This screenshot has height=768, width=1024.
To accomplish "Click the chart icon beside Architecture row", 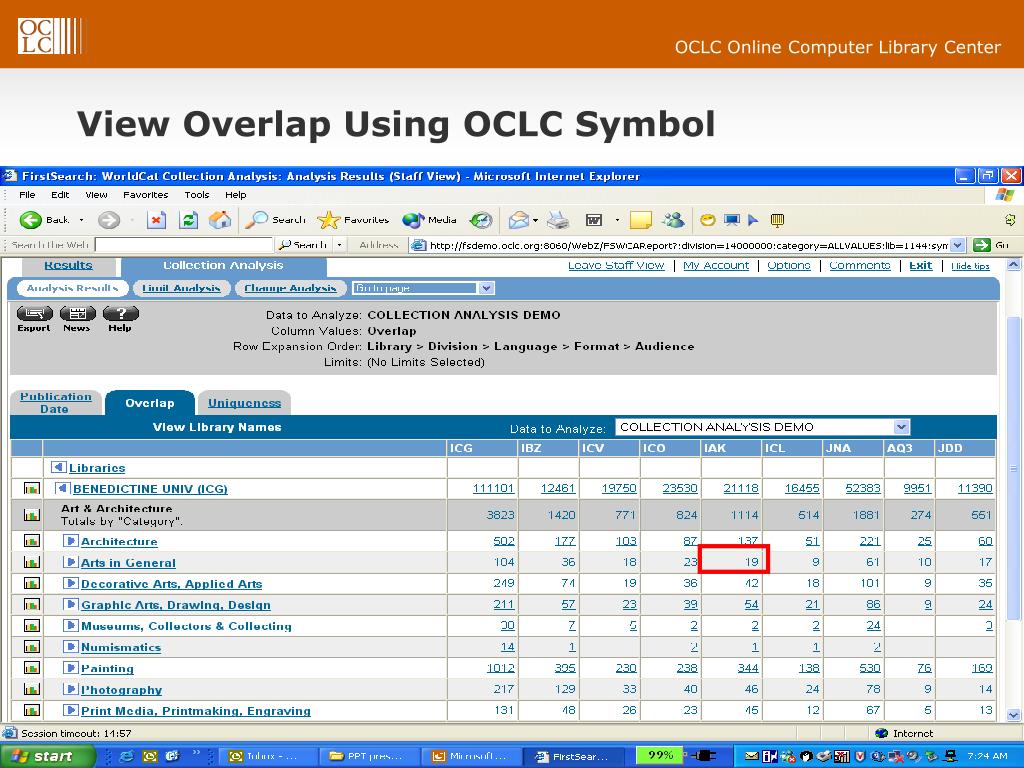I will tap(31, 541).
